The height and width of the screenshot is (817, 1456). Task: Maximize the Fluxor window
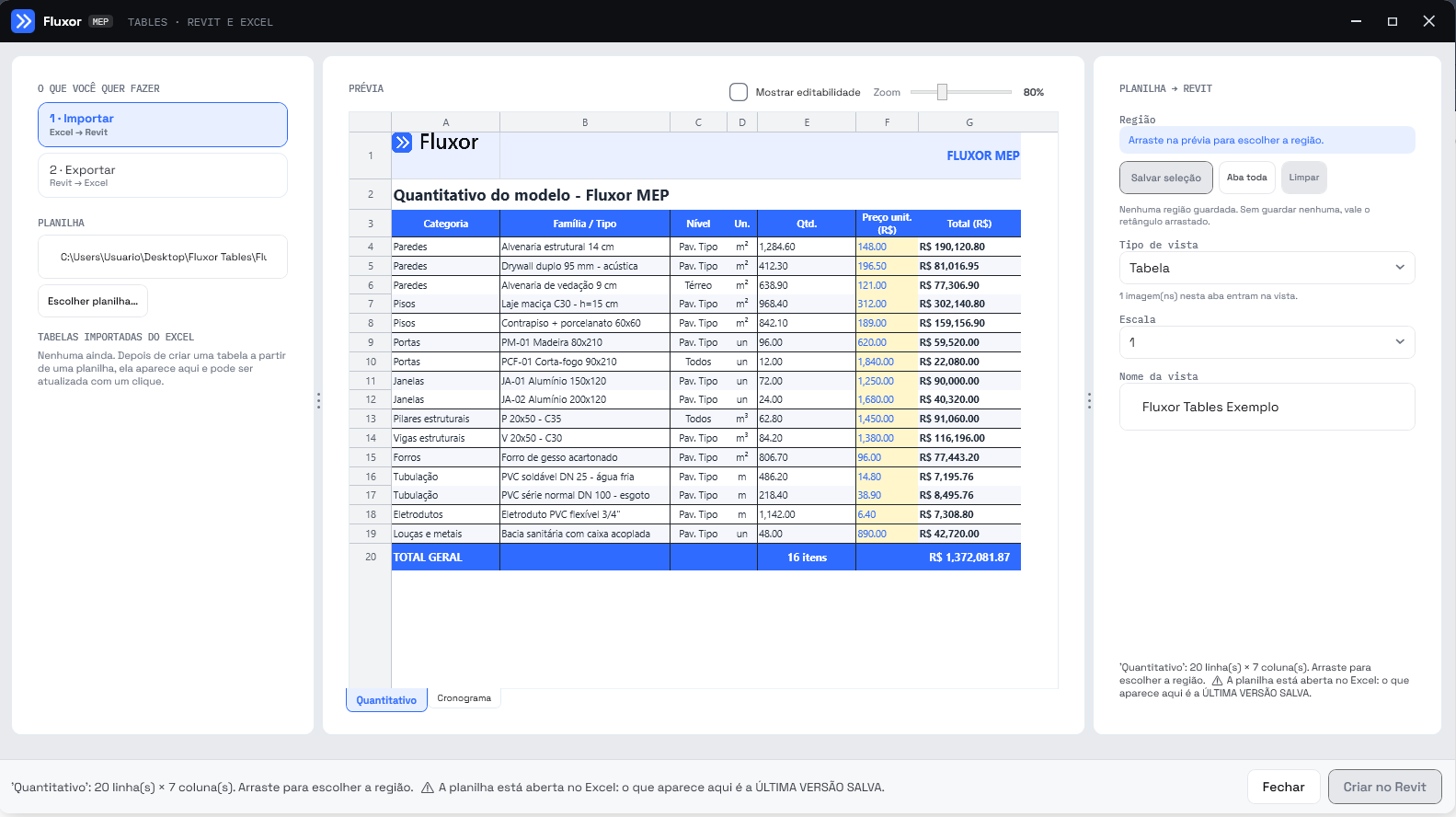tap(1393, 21)
